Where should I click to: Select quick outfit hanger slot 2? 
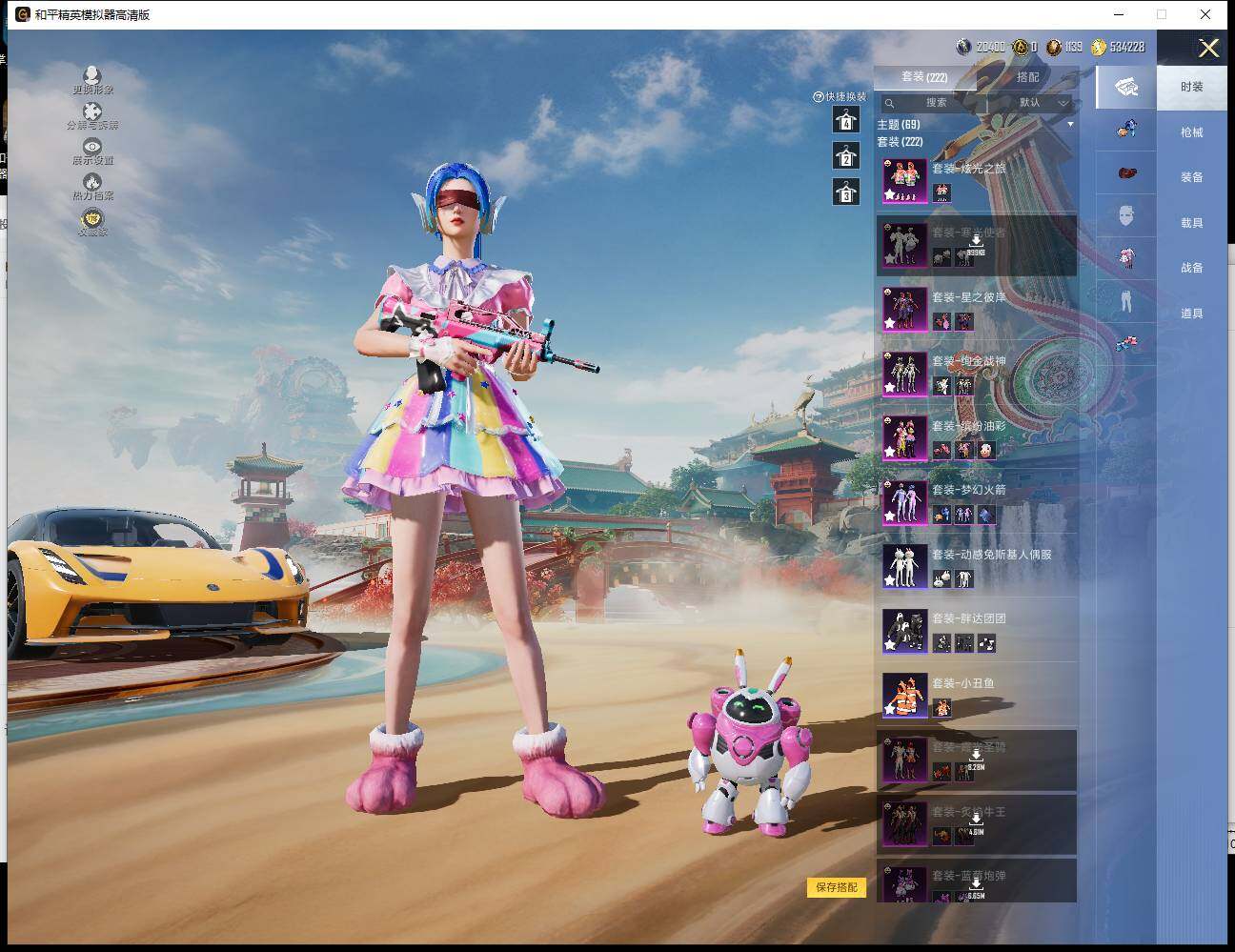[x=845, y=156]
